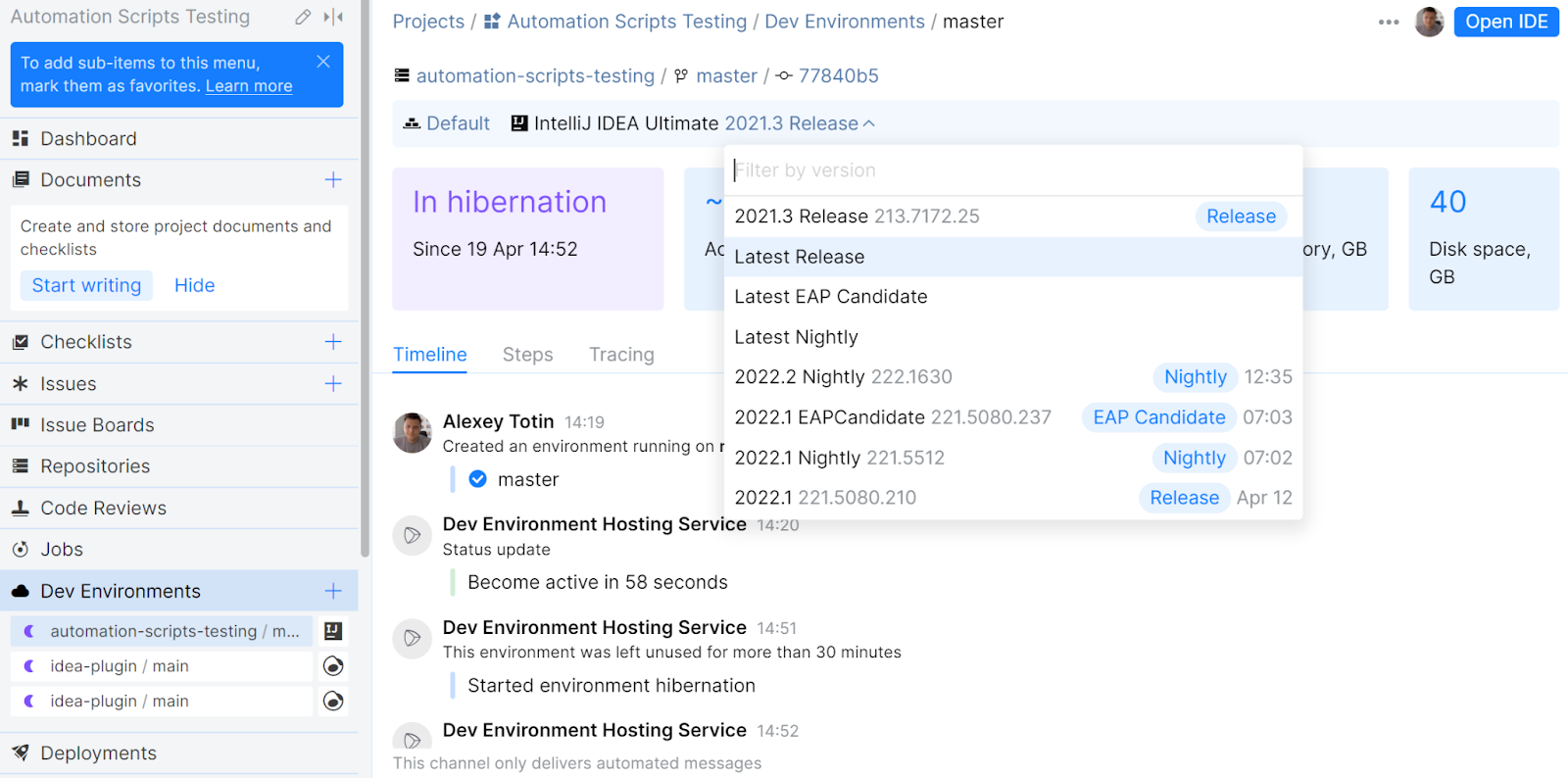Image resolution: width=1568 pixels, height=778 pixels.
Task: Click 'Become active in 58 seconds' text
Action: 598,582
